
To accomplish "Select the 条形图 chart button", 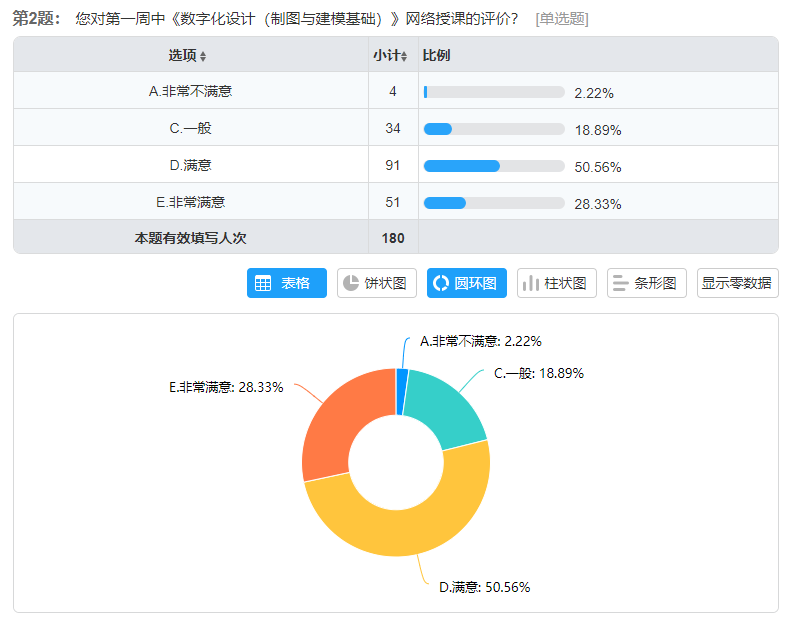I will coord(646,283).
